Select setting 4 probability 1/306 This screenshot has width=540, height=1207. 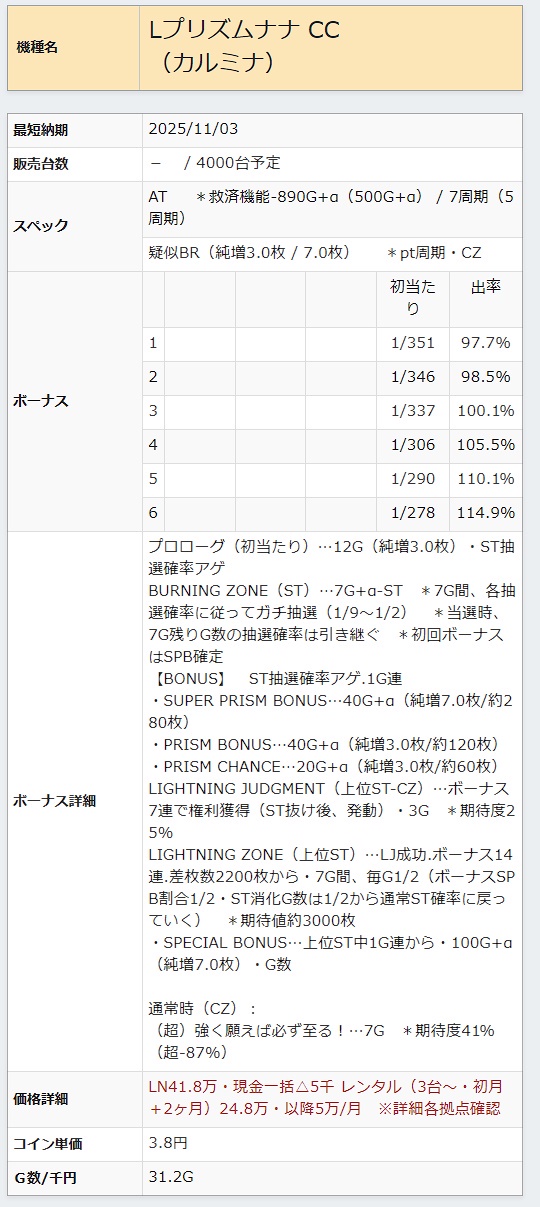point(413,445)
